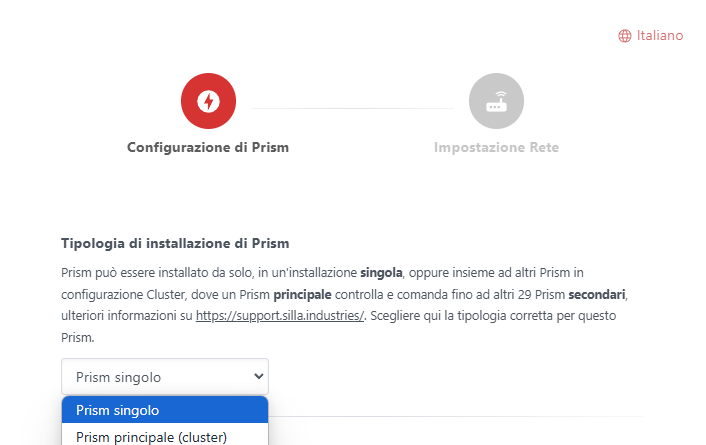Click the Italiano text label
The width and height of the screenshot is (706, 445).
(660, 36)
